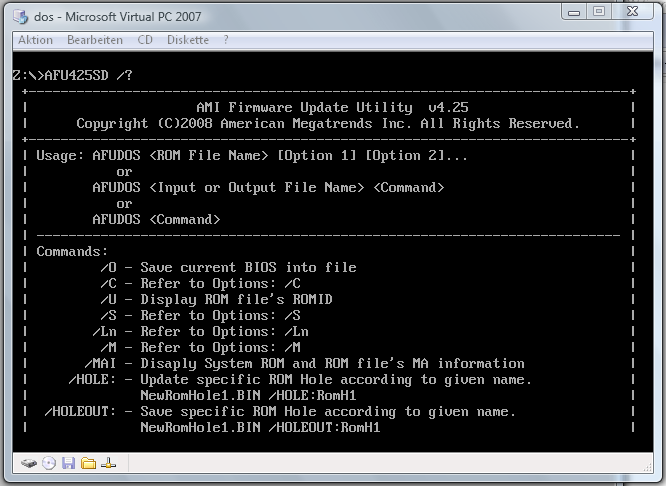Minimize the Virtual PC window
The height and width of the screenshot is (486, 666).
[x=574, y=12]
